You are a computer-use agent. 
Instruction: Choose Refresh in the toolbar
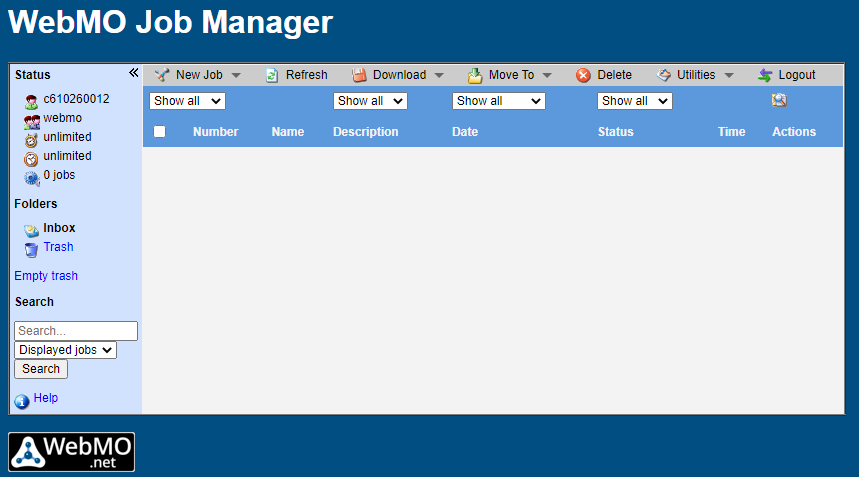point(306,75)
